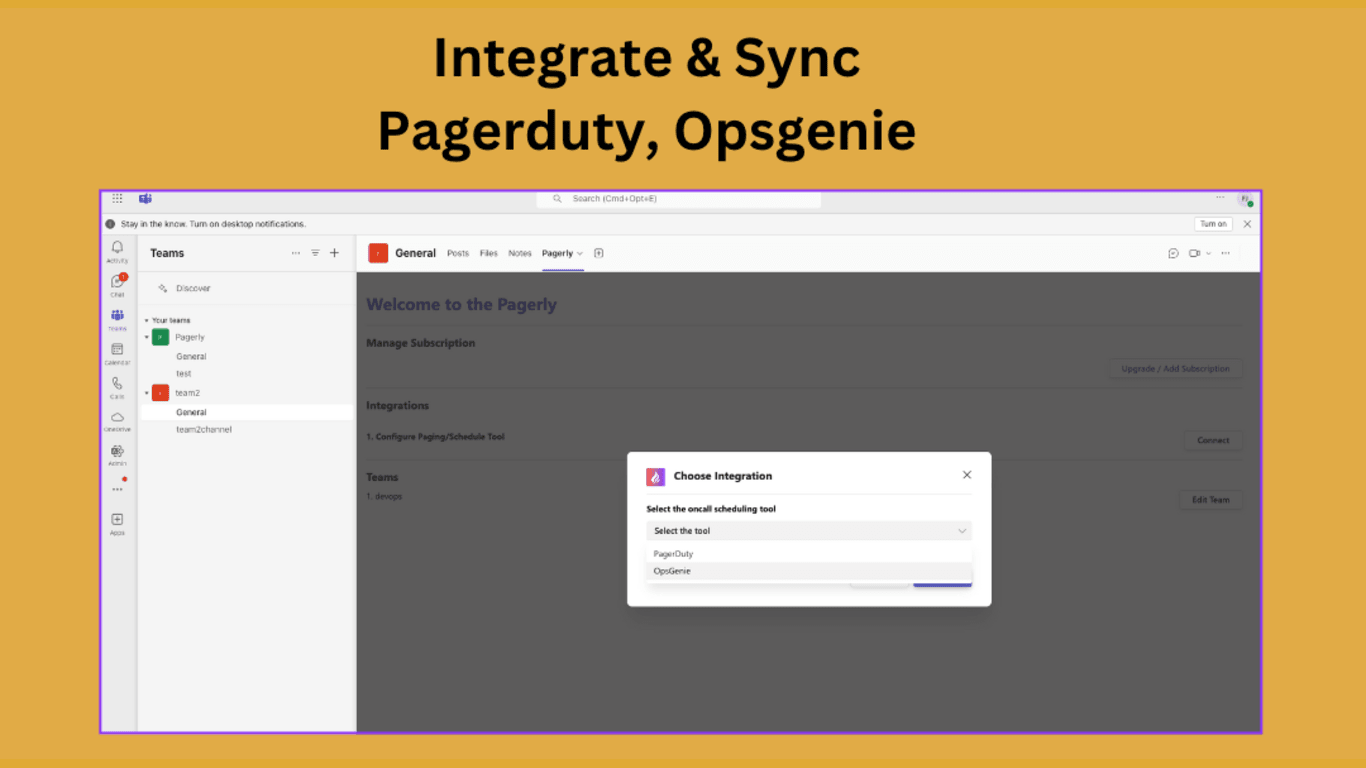Add a tab with the plus icon next to Pagerly
Viewport: 1366px width, 768px height.
pos(599,253)
